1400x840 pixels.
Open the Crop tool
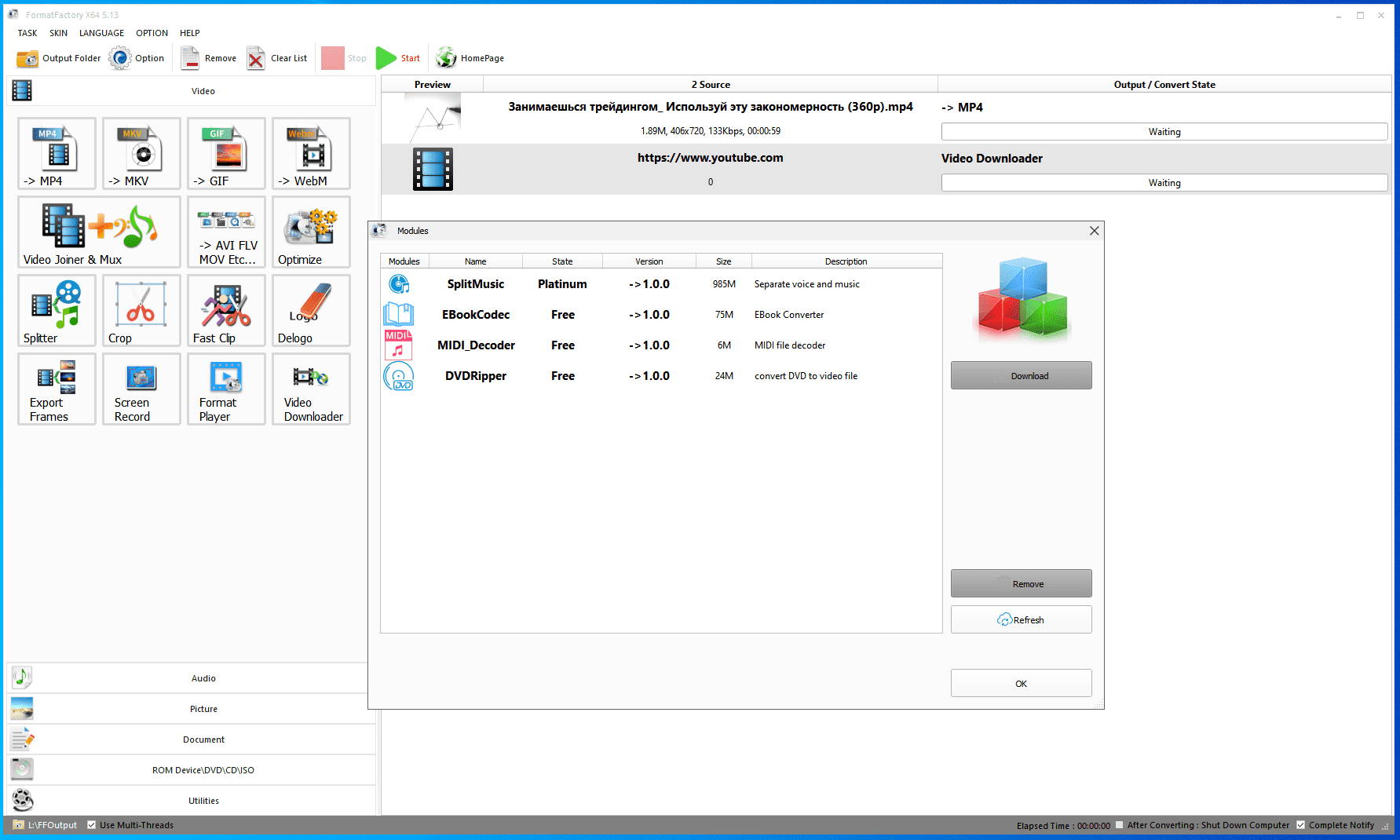[x=141, y=310]
